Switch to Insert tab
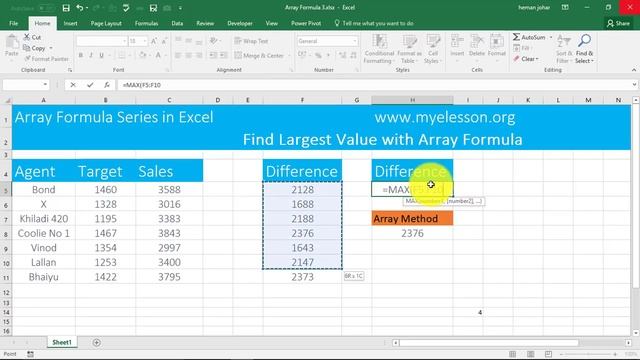 click(70, 23)
